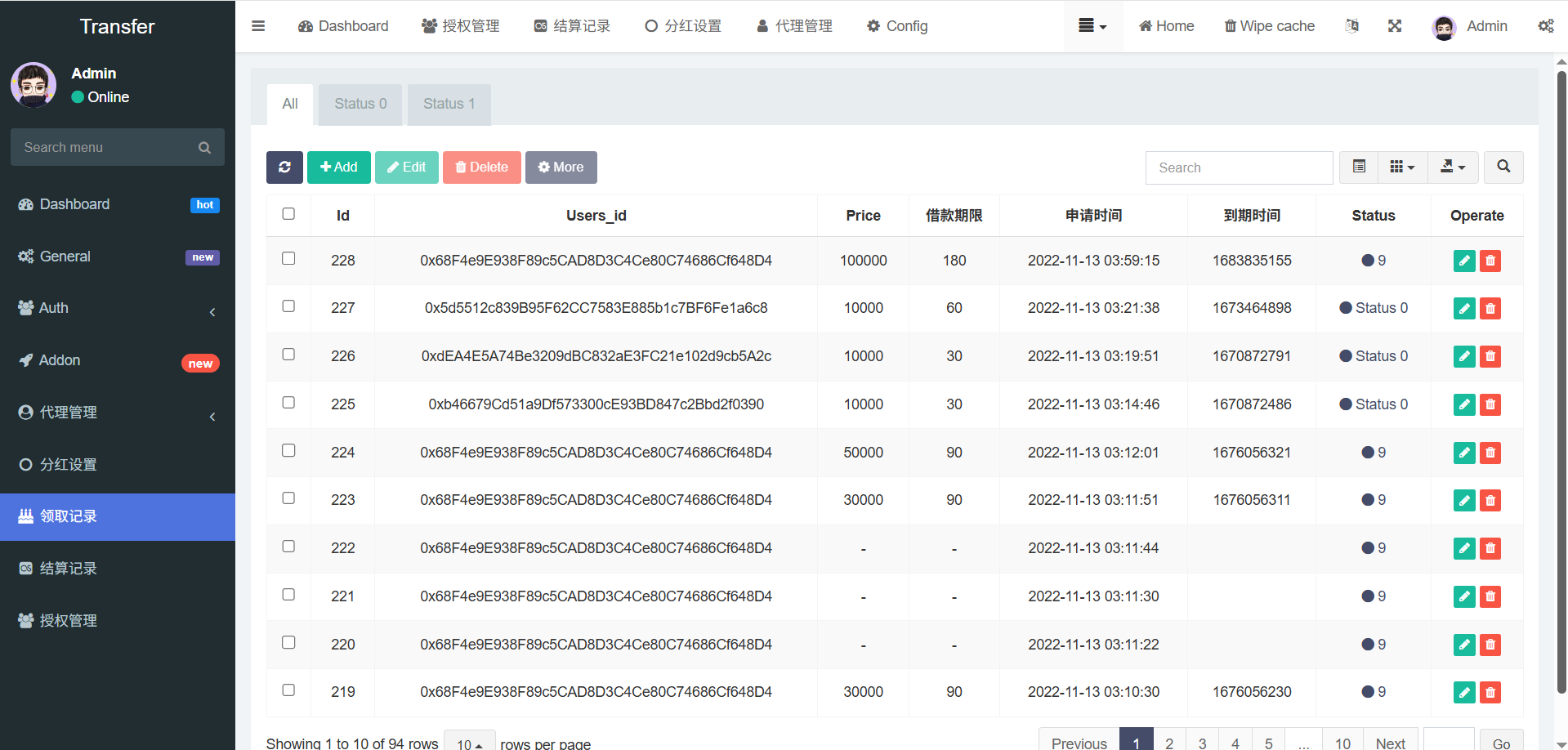Delete row 225 with trash icon

pos(1490,404)
